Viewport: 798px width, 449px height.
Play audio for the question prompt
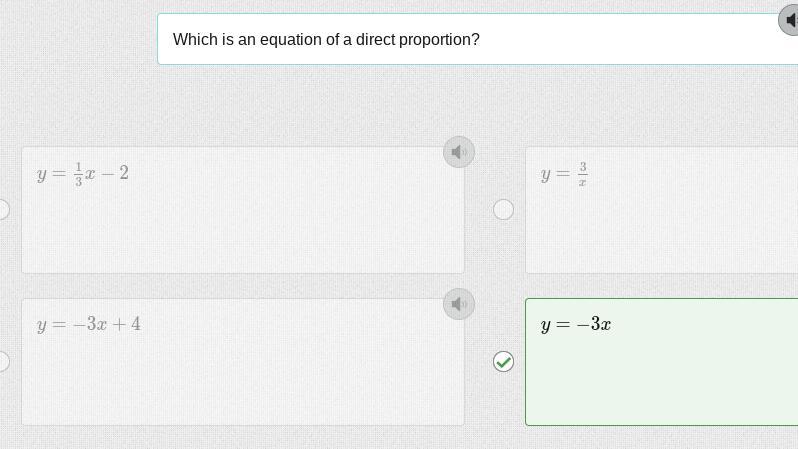click(x=791, y=20)
